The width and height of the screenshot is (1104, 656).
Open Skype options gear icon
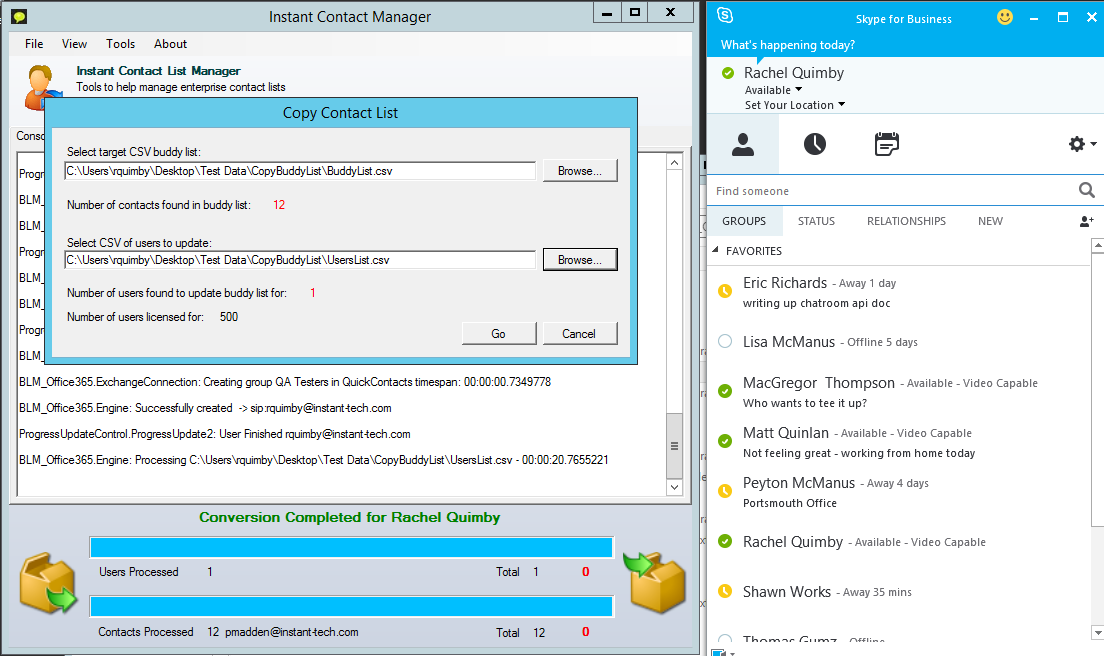pyautogui.click(x=1077, y=144)
